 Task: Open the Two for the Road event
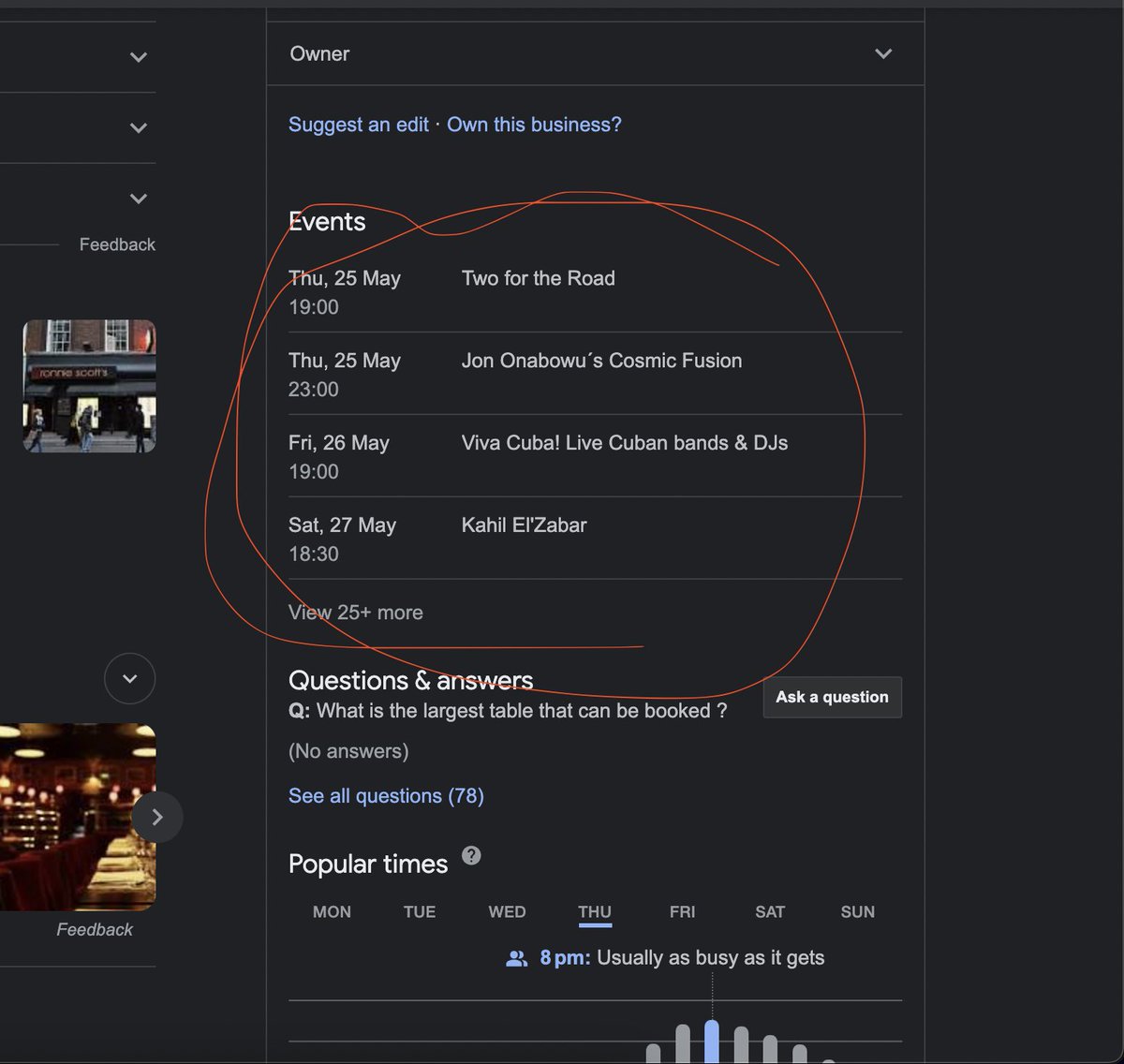click(539, 278)
